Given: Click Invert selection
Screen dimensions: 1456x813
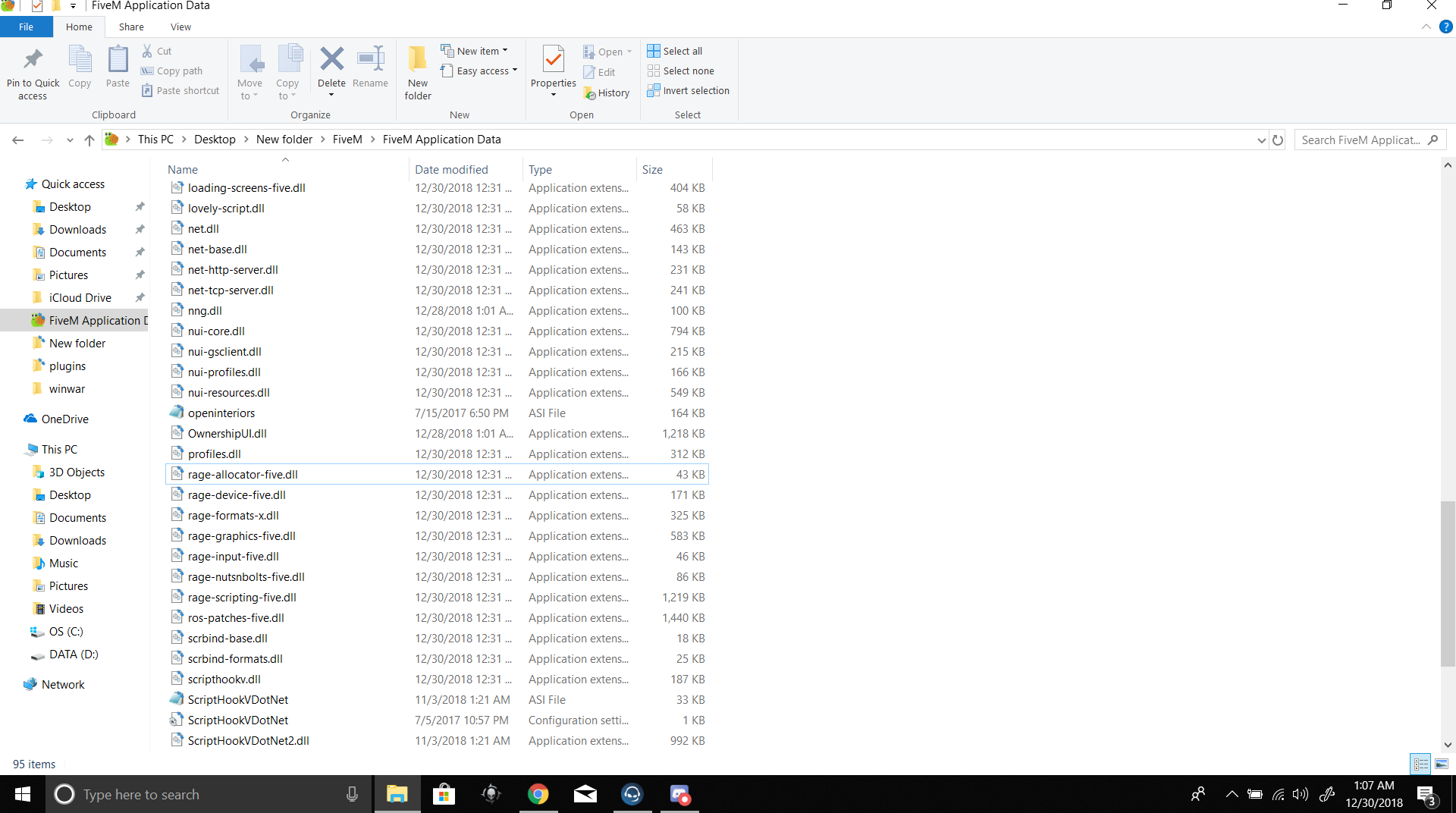Looking at the screenshot, I should (688, 90).
